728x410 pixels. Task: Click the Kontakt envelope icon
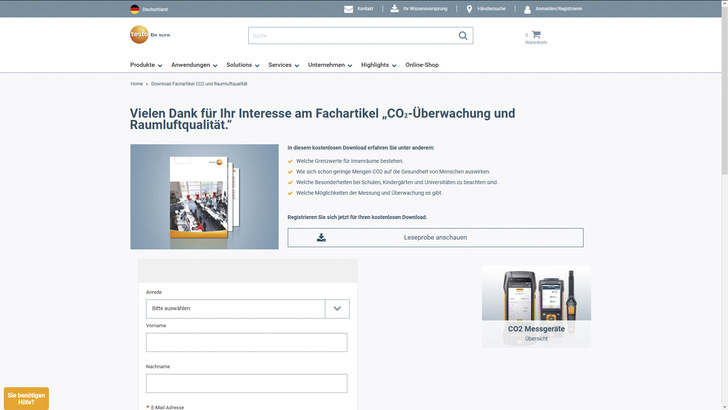click(x=348, y=8)
